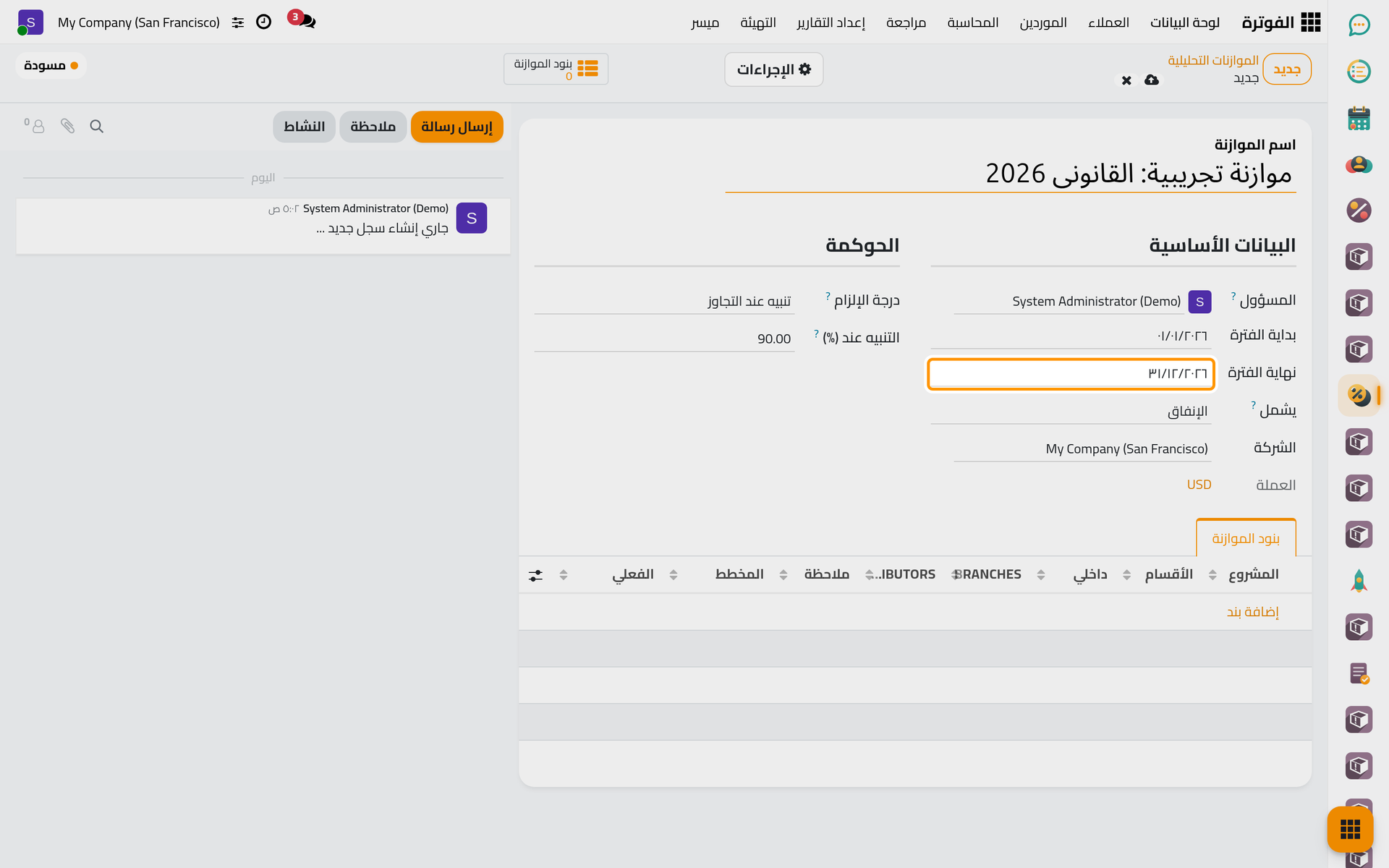
Task: Click the نهاية الفترة date field
Action: (1071, 374)
